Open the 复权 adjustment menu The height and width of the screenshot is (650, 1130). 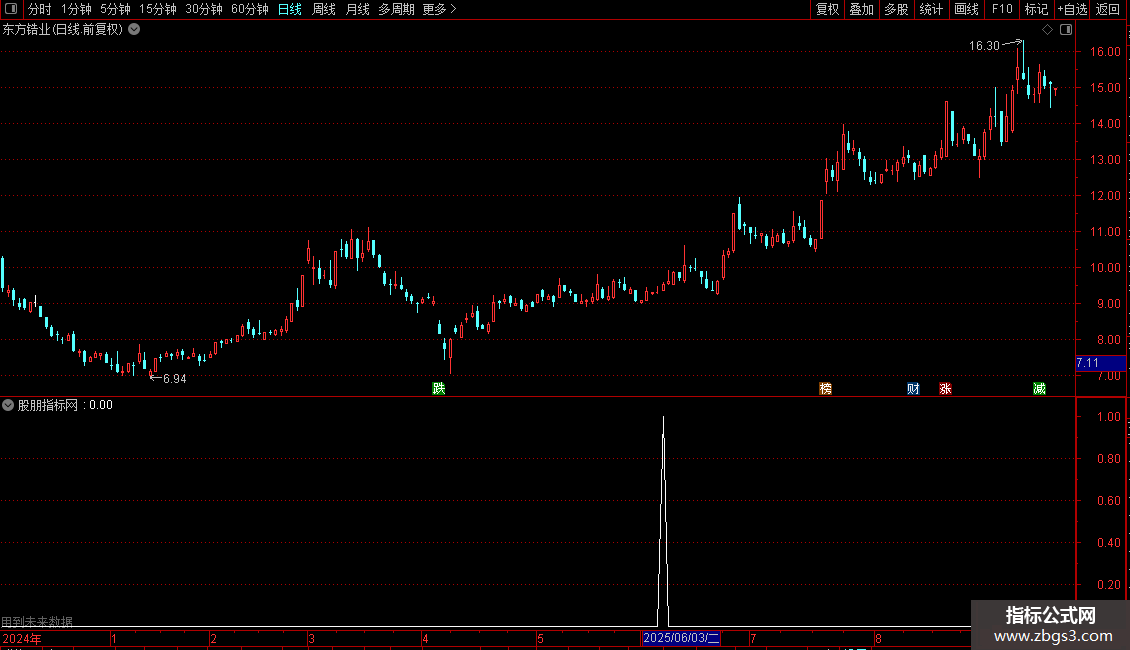pyautogui.click(x=827, y=9)
